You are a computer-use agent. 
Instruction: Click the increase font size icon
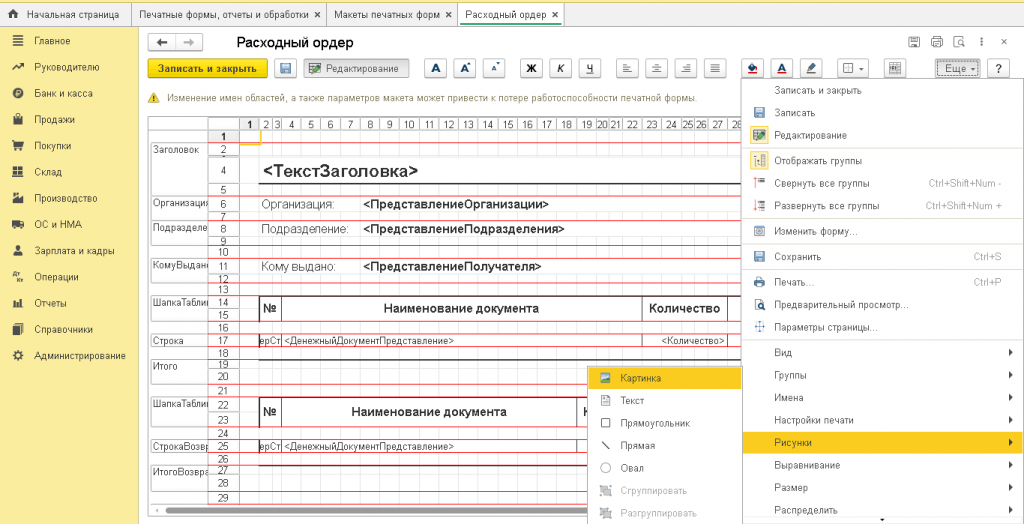click(464, 69)
